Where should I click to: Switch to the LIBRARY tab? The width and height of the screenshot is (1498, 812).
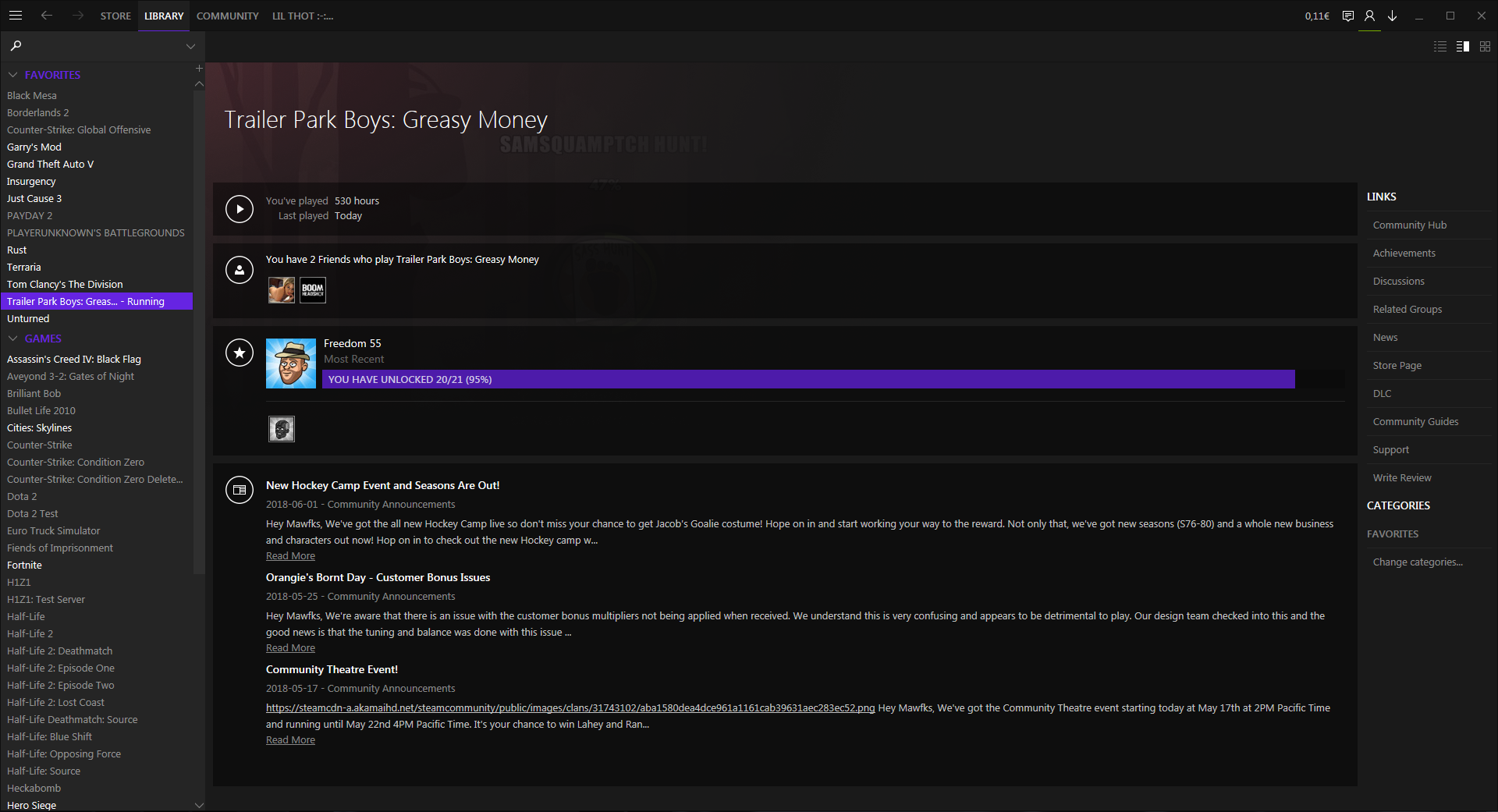(164, 16)
